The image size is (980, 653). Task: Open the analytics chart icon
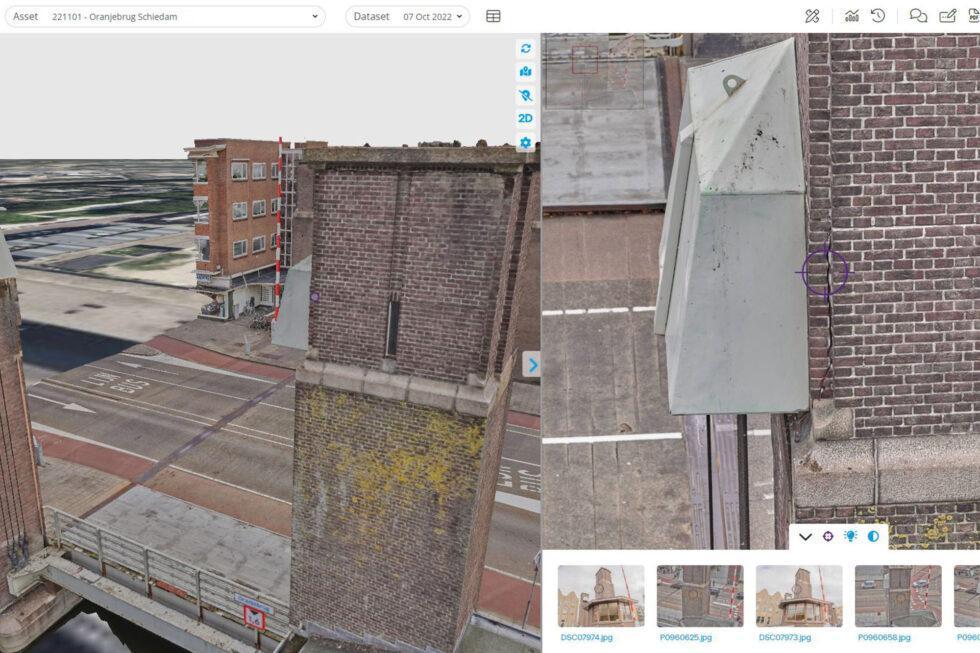(852, 16)
